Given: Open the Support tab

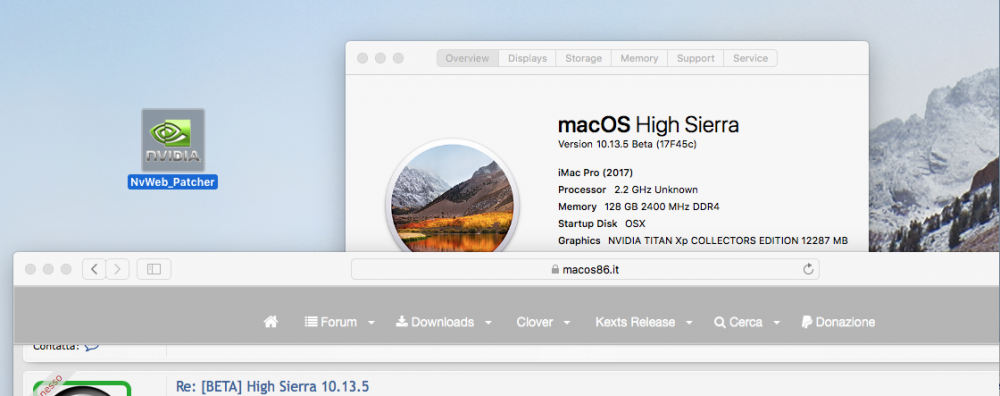Looking at the screenshot, I should [x=695, y=58].
